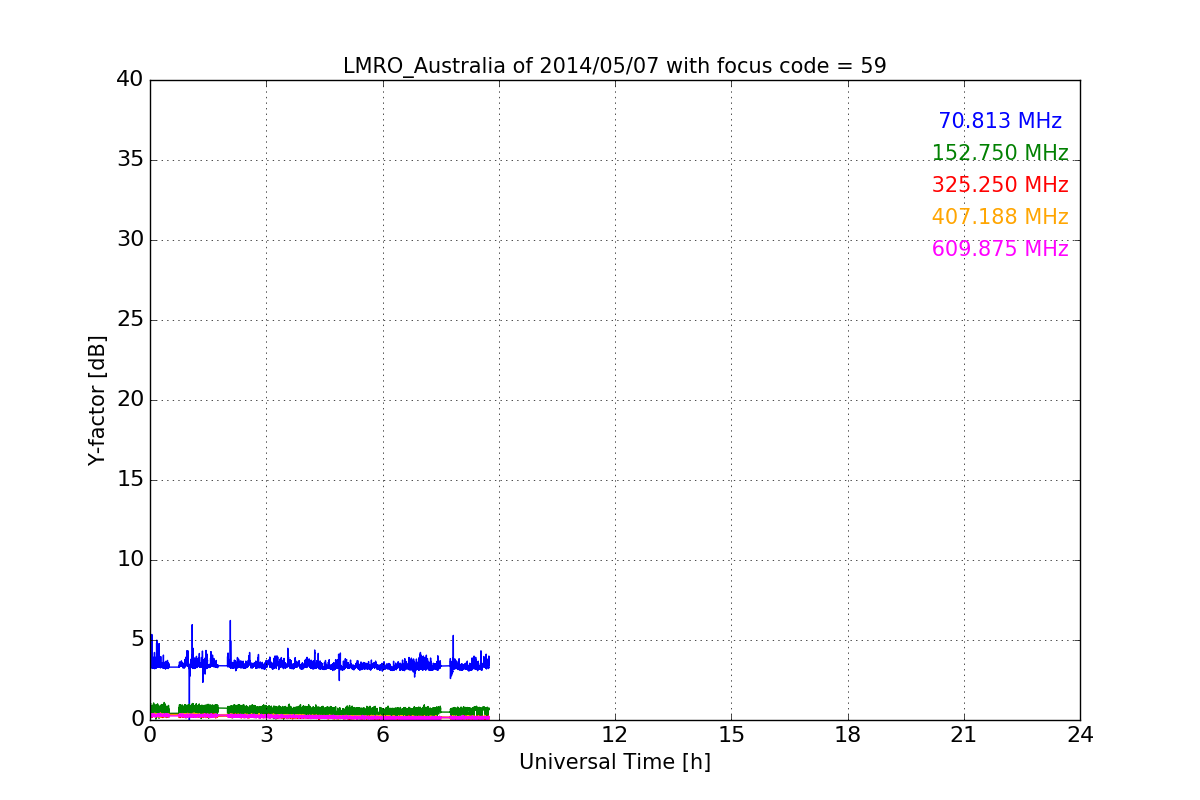Click the Universal Time [h] axis label
Viewport: 1200px width, 800px height.
[615, 762]
